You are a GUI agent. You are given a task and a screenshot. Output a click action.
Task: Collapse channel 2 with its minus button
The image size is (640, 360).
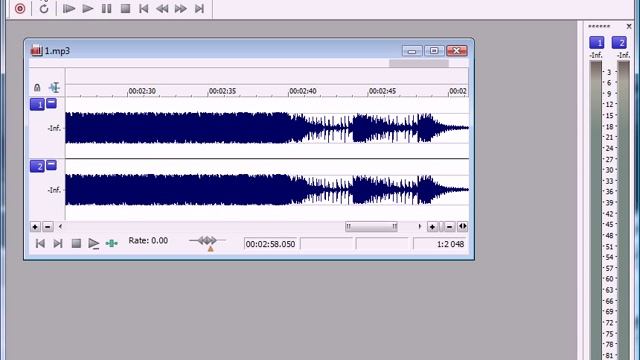51,165
